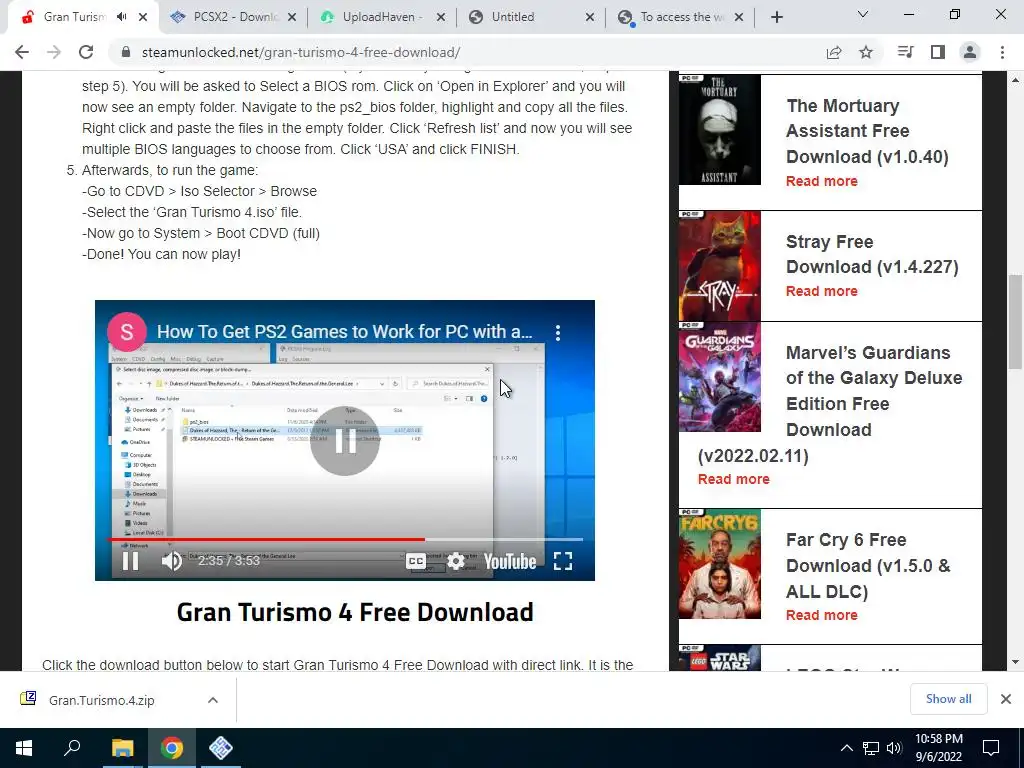Click LEGO Star Wars cover thumbnail

[x=720, y=658]
